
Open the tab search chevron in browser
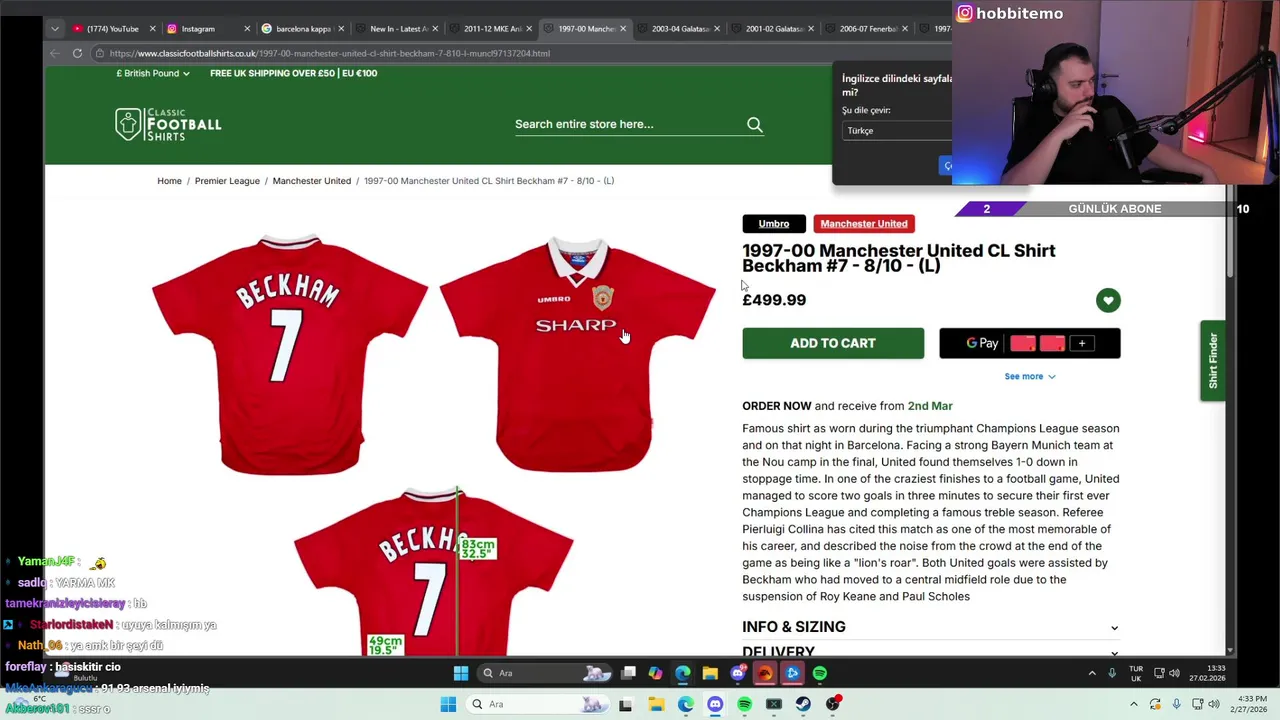tap(54, 28)
